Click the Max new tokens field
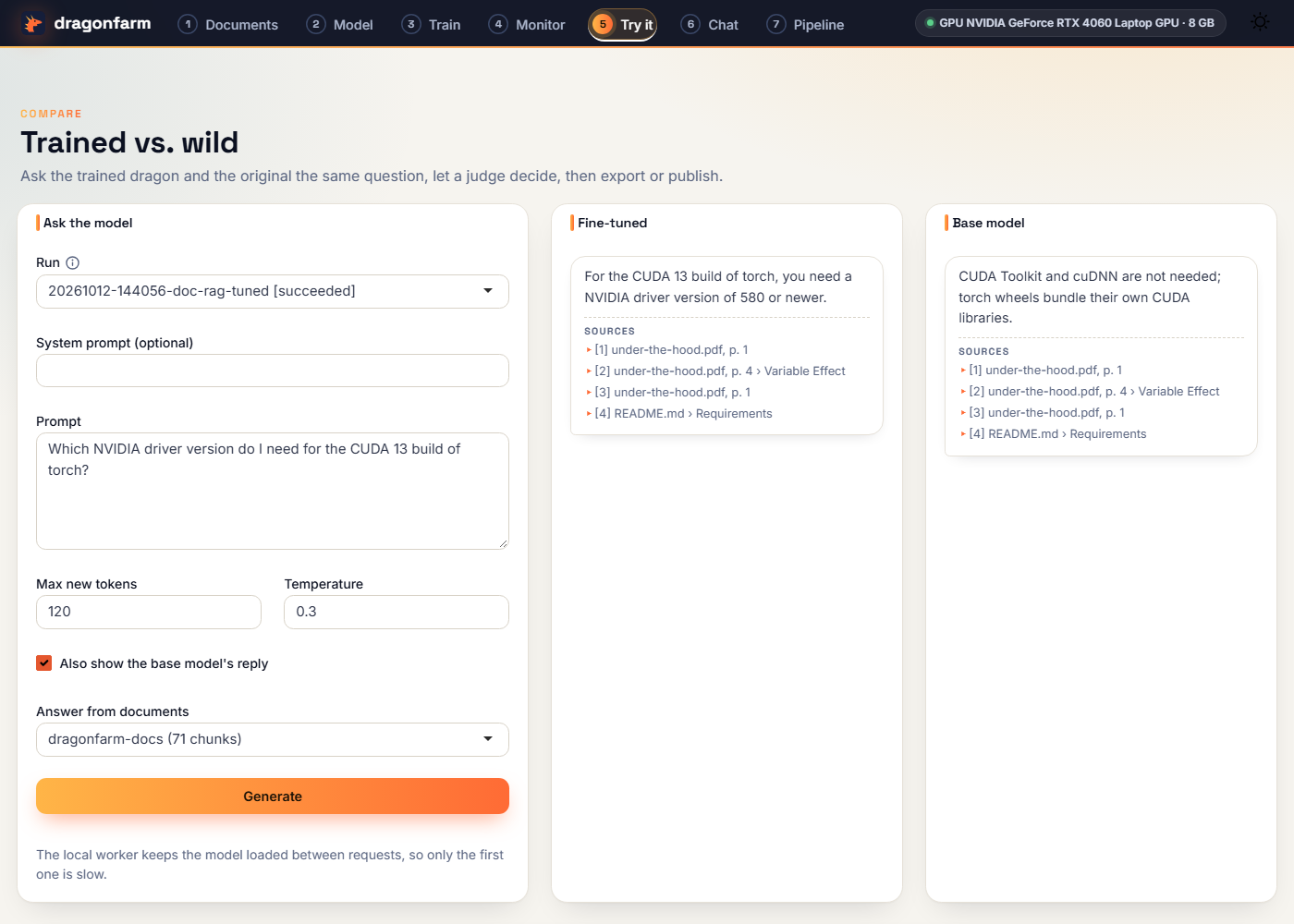Screen dimensions: 1294x924 [x=149, y=612]
